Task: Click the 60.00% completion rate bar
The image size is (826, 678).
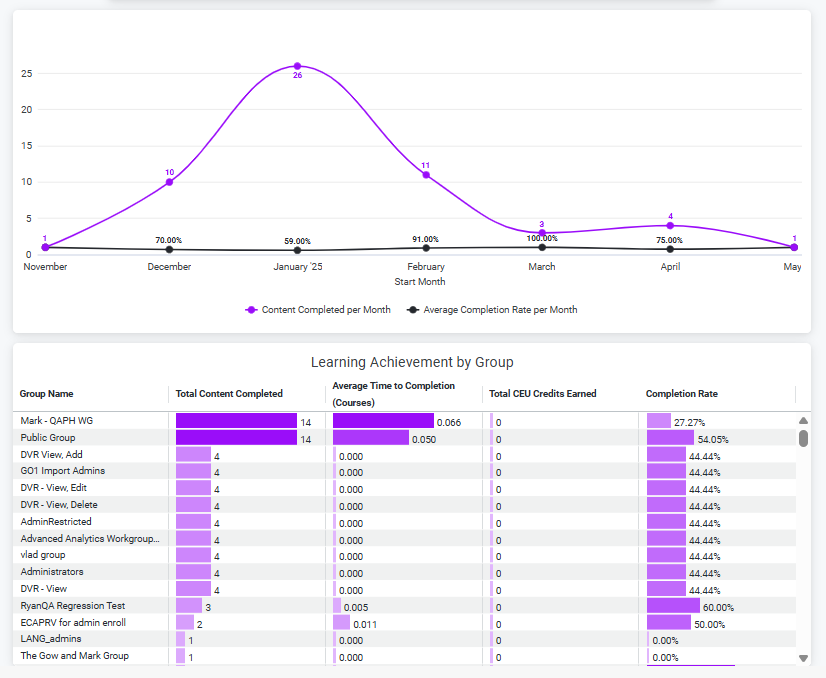Action: 673,606
